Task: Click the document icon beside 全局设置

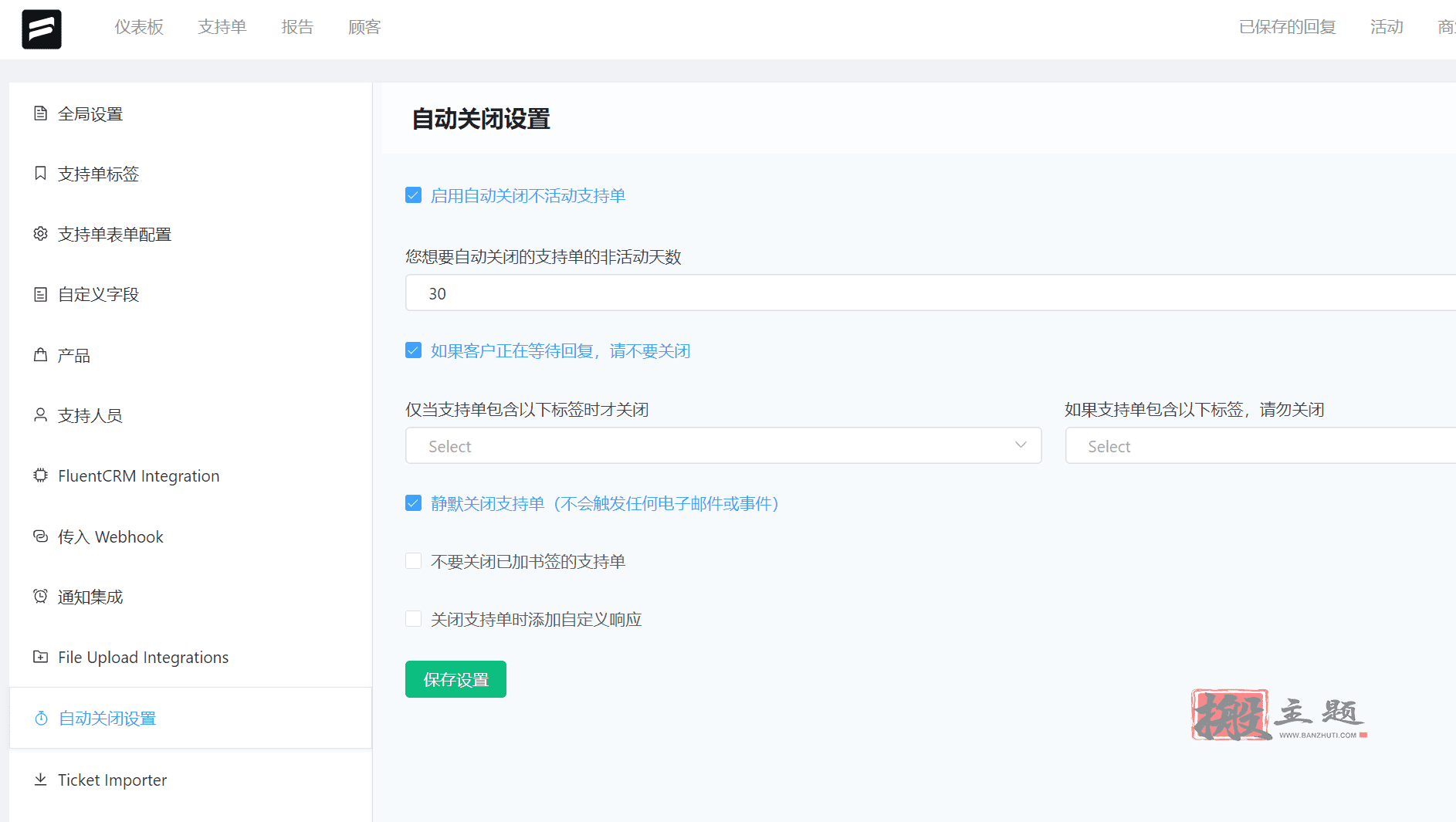Action: point(41,113)
